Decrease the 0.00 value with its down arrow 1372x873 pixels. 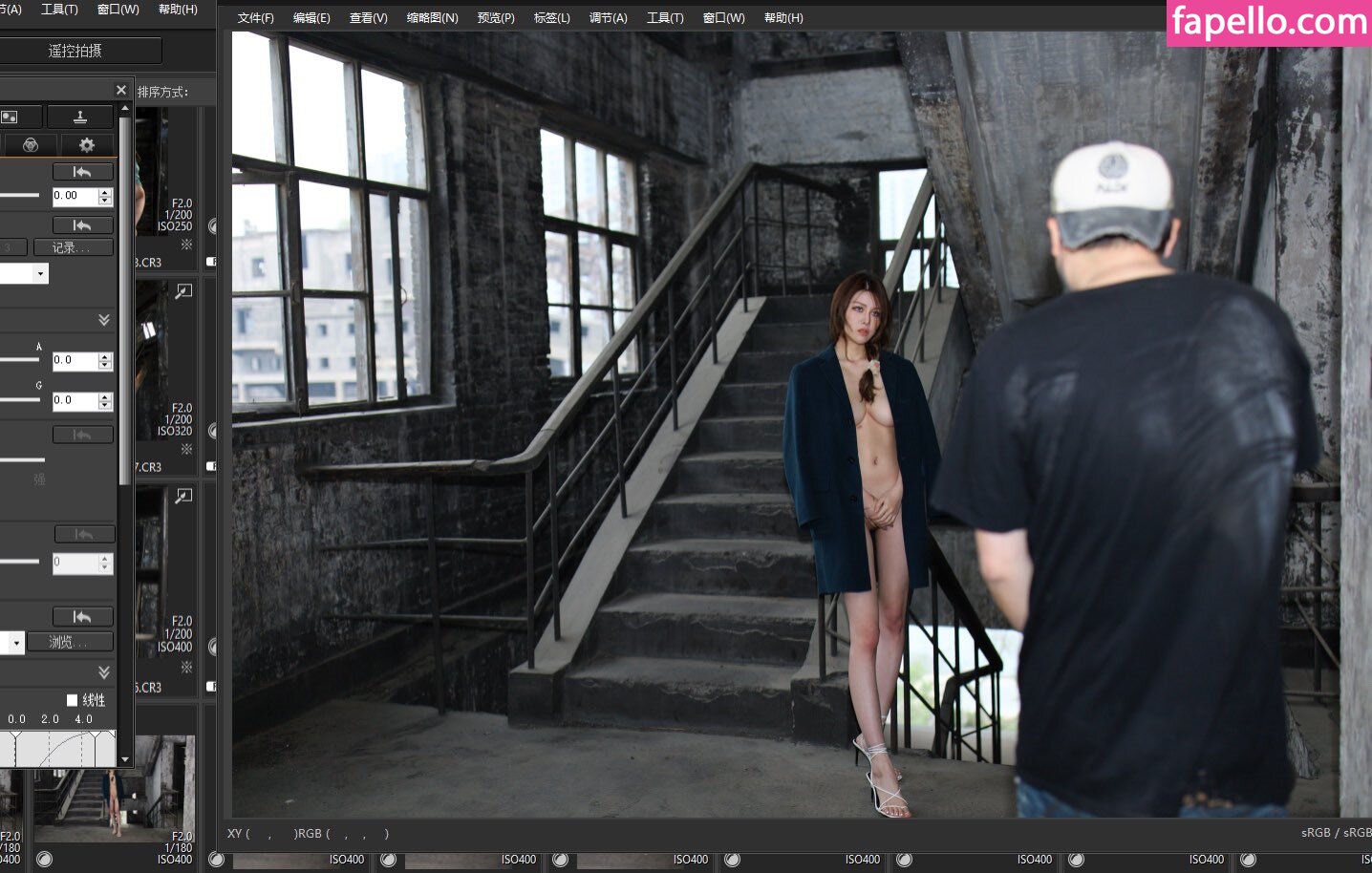point(106,202)
